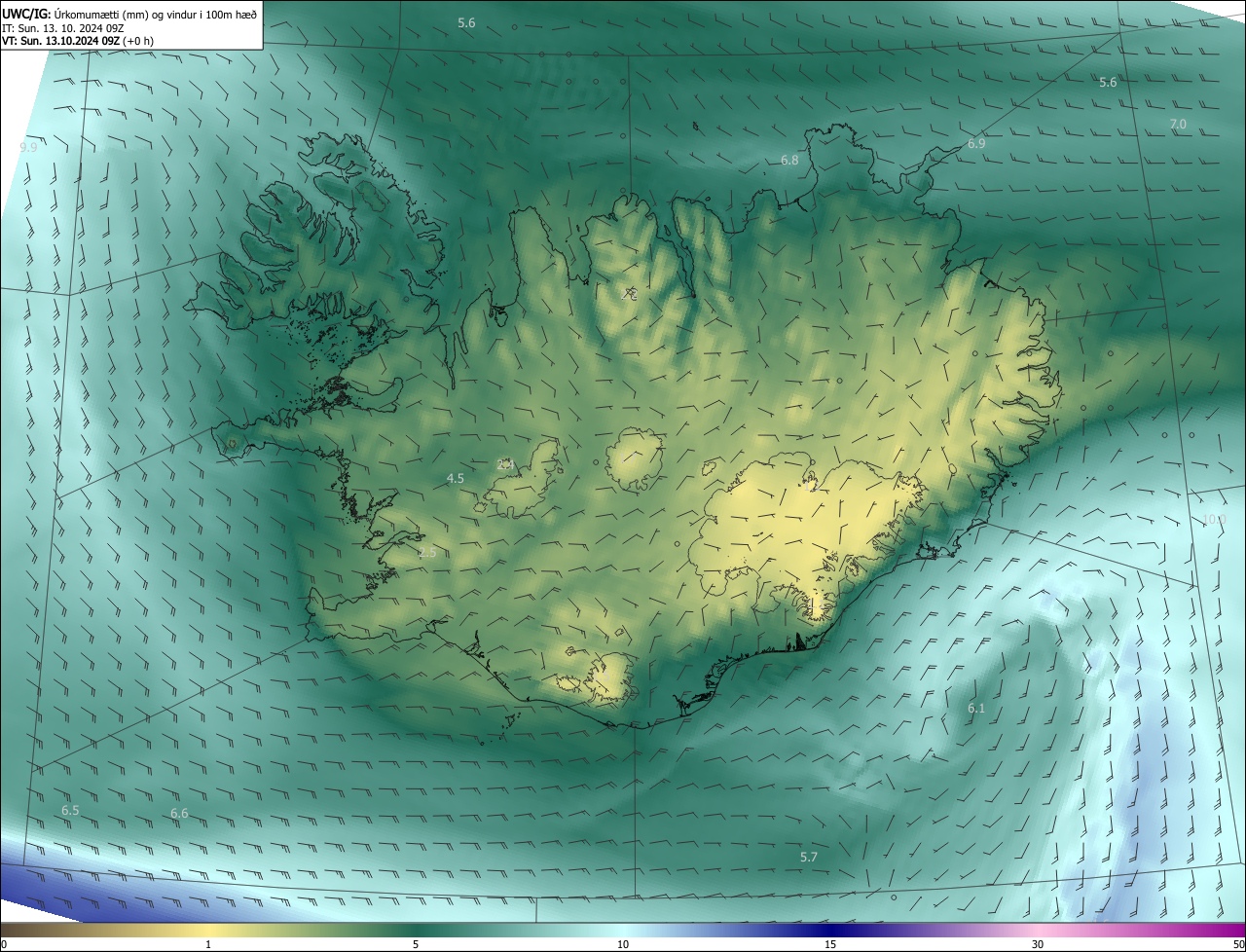
Task: Click the 0 tick label on colour scale
Action: tap(4, 945)
